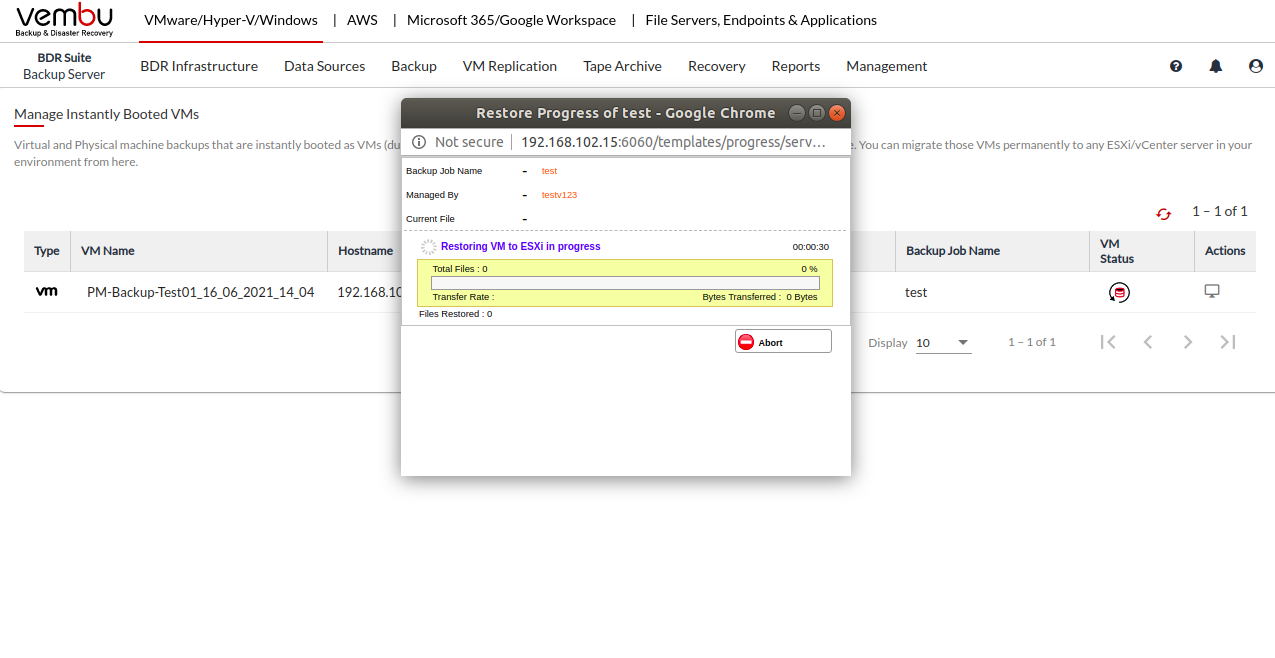
Task: Open the Backup menu
Action: [x=414, y=66]
